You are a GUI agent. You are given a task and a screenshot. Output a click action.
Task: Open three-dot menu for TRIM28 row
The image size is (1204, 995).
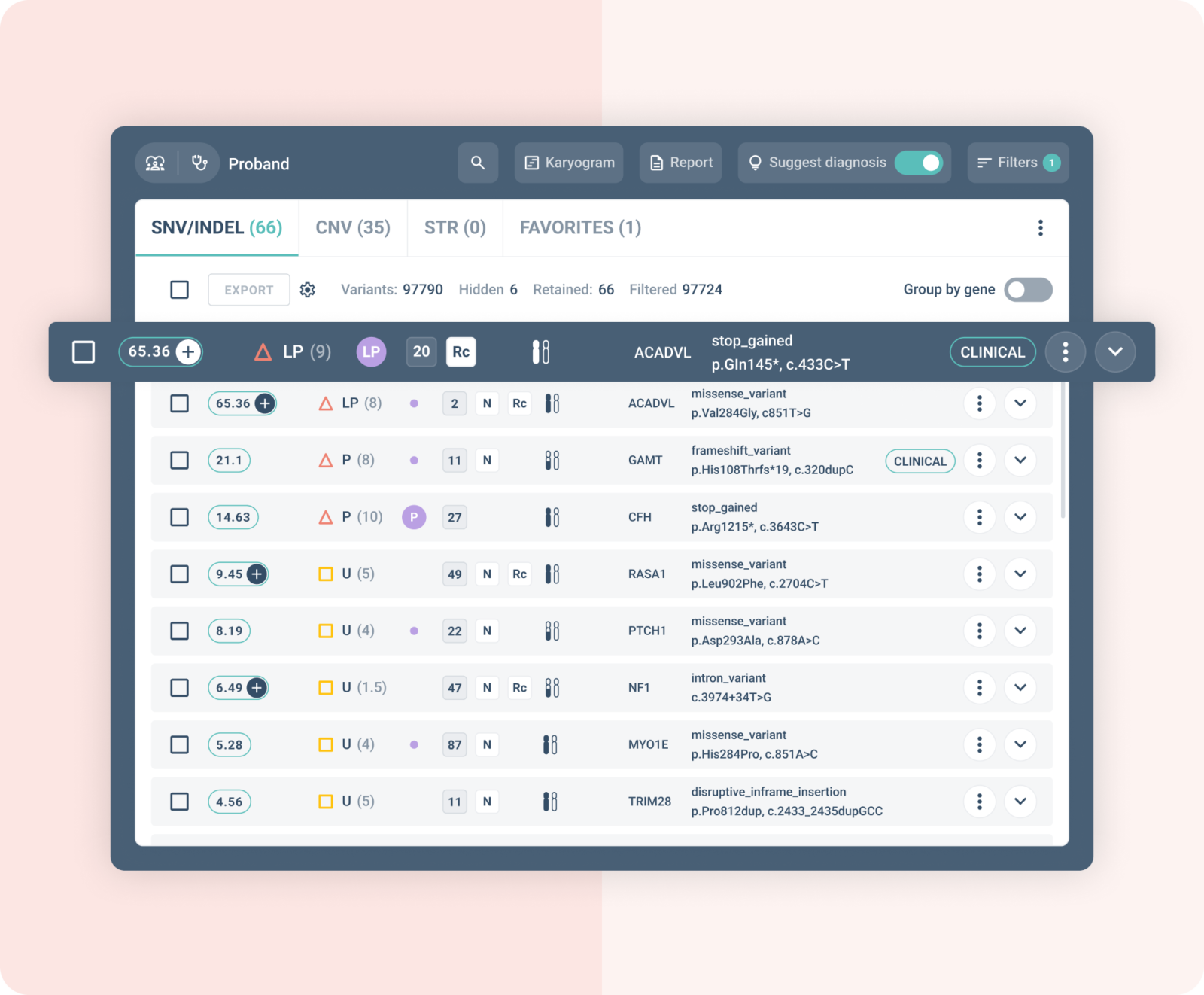[x=980, y=802]
